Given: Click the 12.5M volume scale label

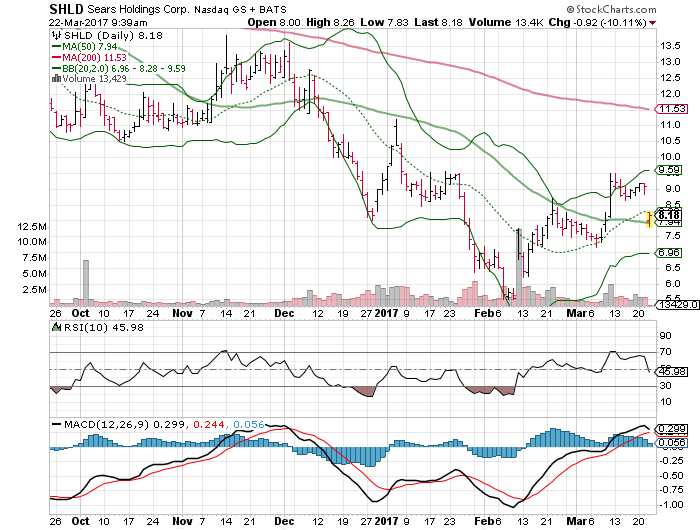Looking at the screenshot, I should 32,226.
